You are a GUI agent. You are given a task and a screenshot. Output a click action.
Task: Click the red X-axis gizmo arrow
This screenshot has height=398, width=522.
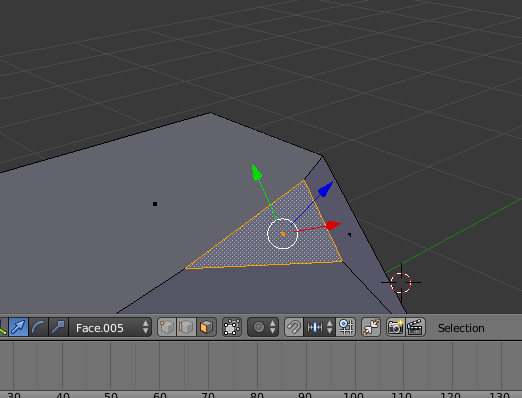pyautogui.click(x=333, y=225)
